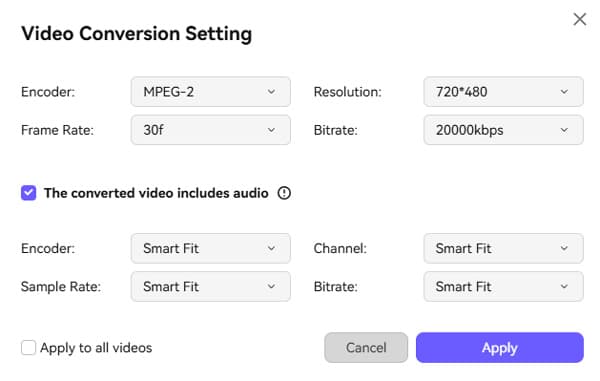Open the audio Encoder Smart Fit dropdown
Viewport: 600px width, 381px height.
pos(211,248)
